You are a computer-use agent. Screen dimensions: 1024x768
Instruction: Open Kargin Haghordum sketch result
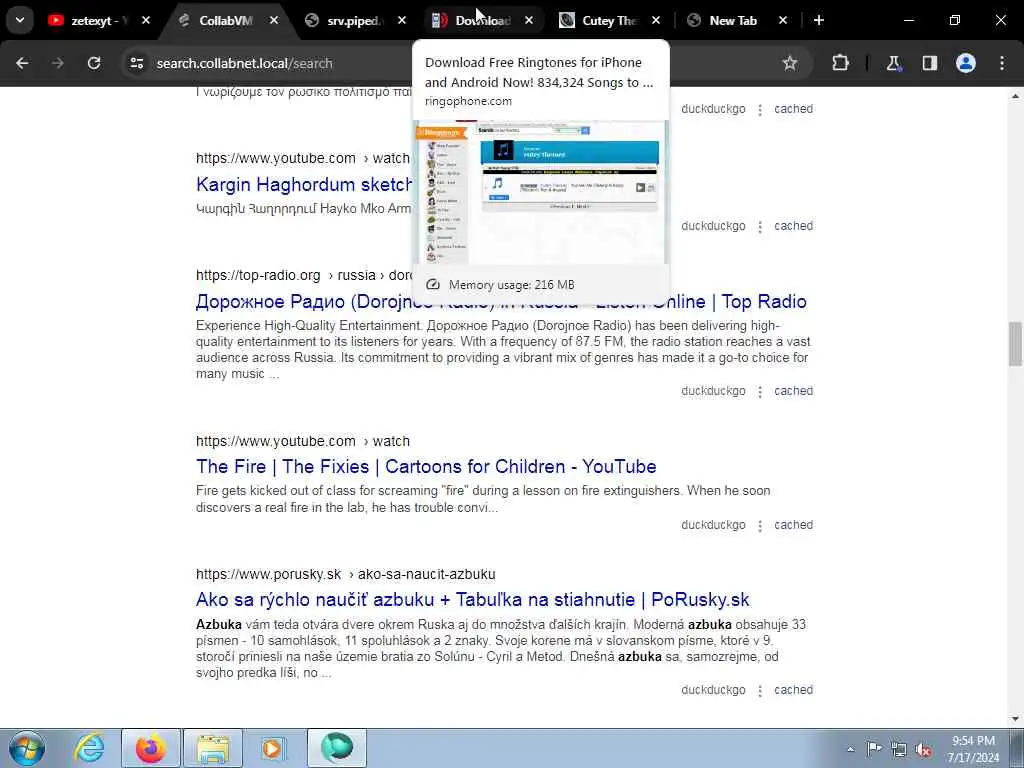(x=304, y=185)
